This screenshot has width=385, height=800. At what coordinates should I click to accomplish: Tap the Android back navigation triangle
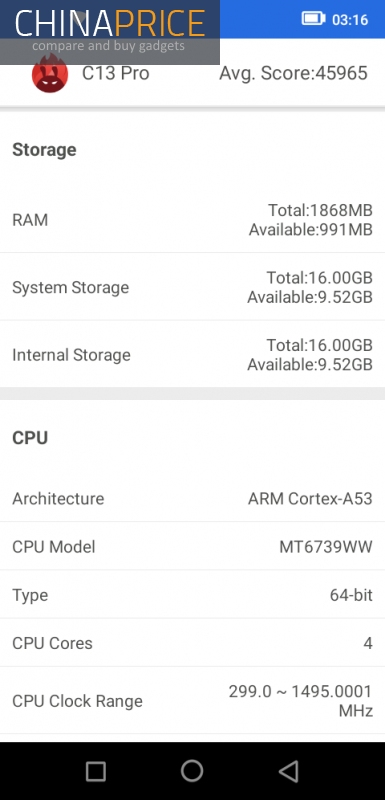[289, 771]
